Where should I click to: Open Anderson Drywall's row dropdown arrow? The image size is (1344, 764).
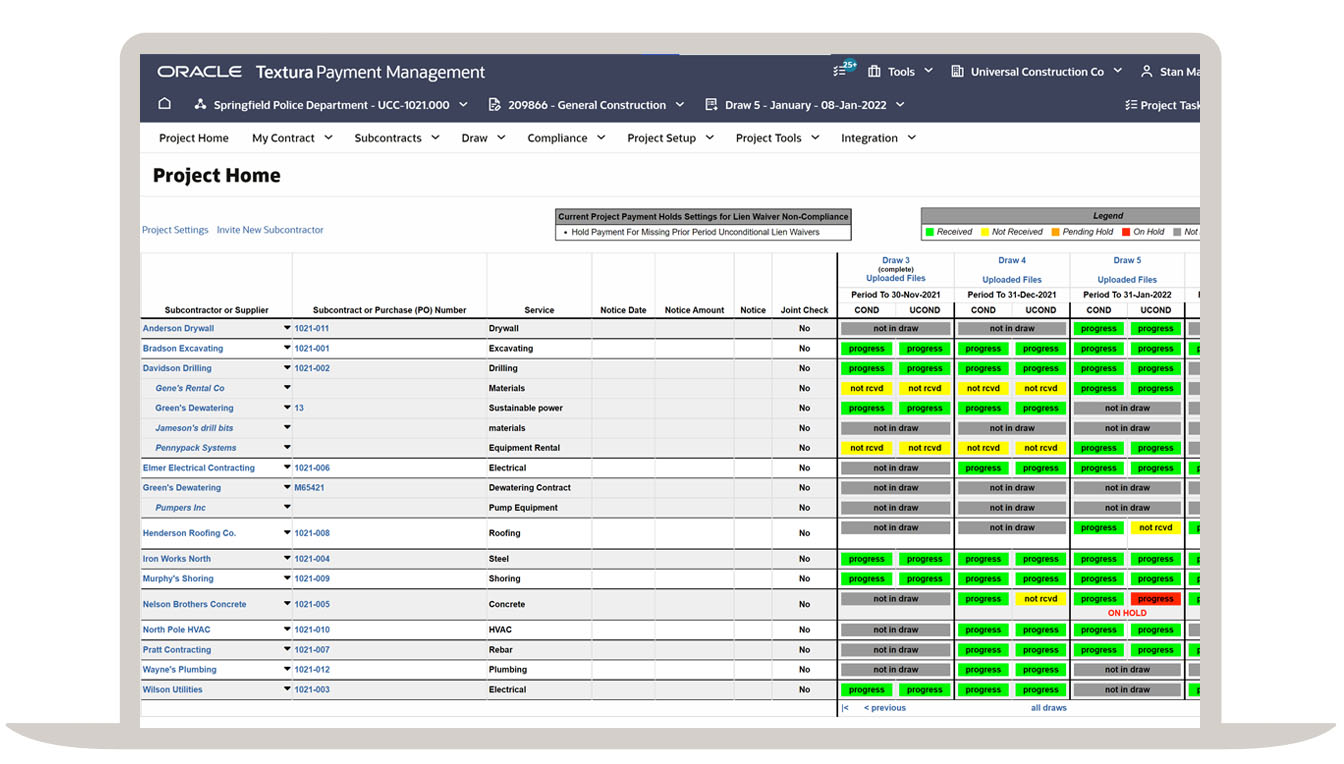(x=285, y=328)
